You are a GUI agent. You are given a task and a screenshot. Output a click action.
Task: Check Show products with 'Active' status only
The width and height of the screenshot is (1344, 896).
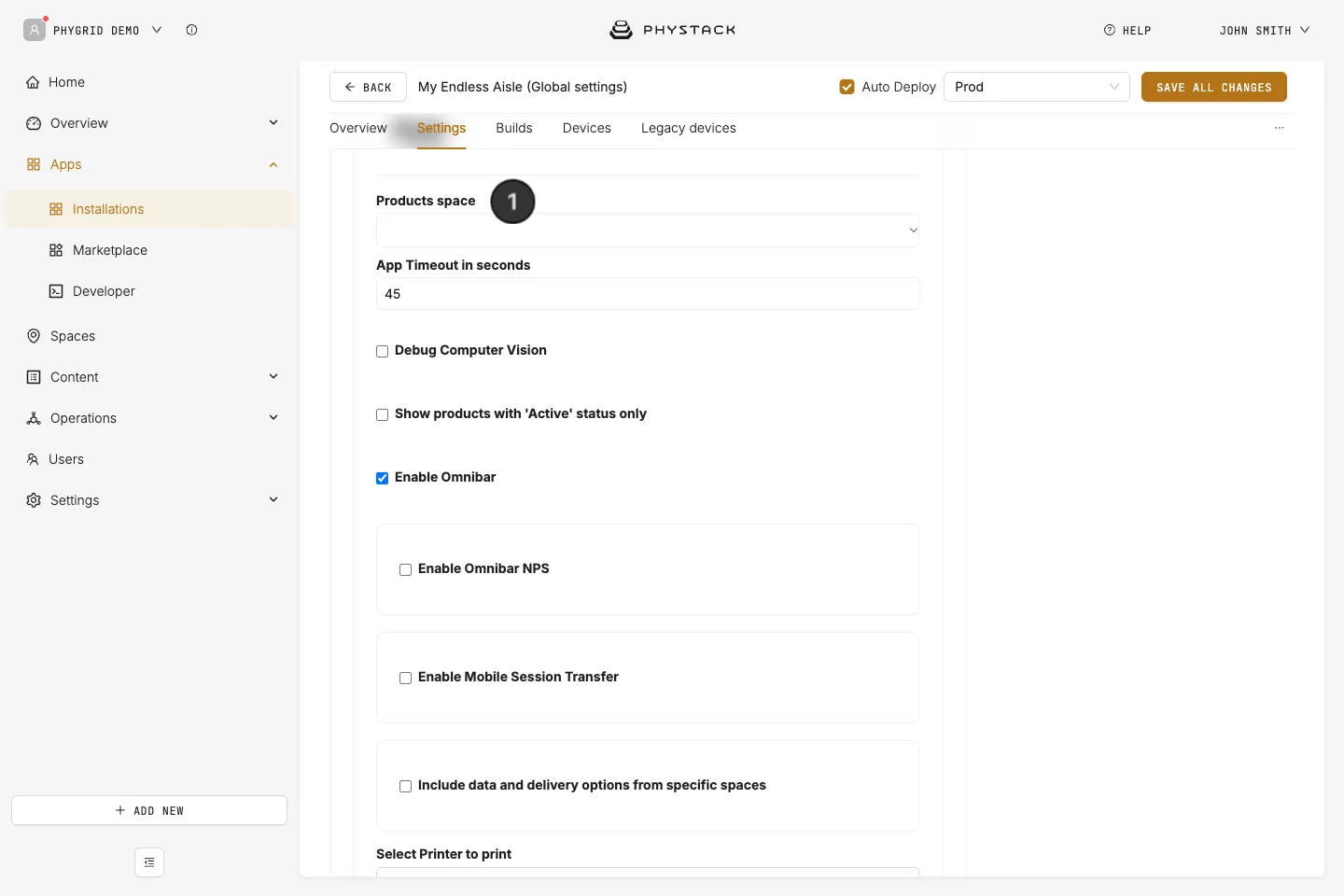pyautogui.click(x=382, y=414)
